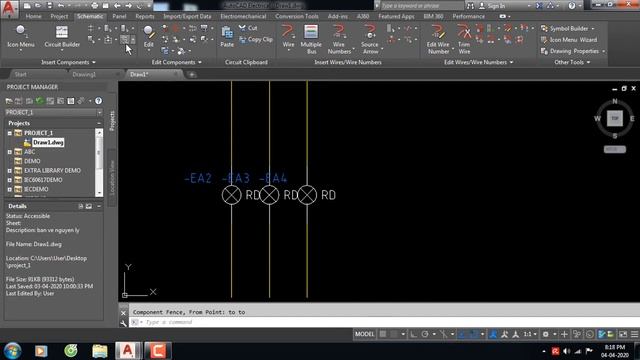Switch to the Reports ribbon tab

[145, 16]
